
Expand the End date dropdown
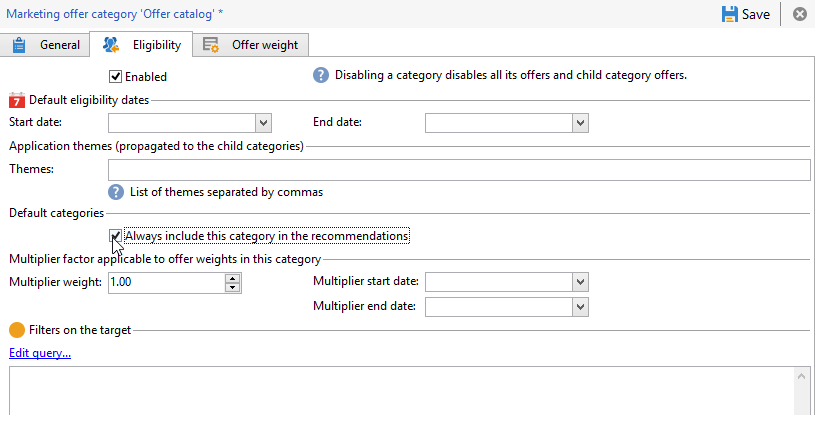[x=580, y=123]
